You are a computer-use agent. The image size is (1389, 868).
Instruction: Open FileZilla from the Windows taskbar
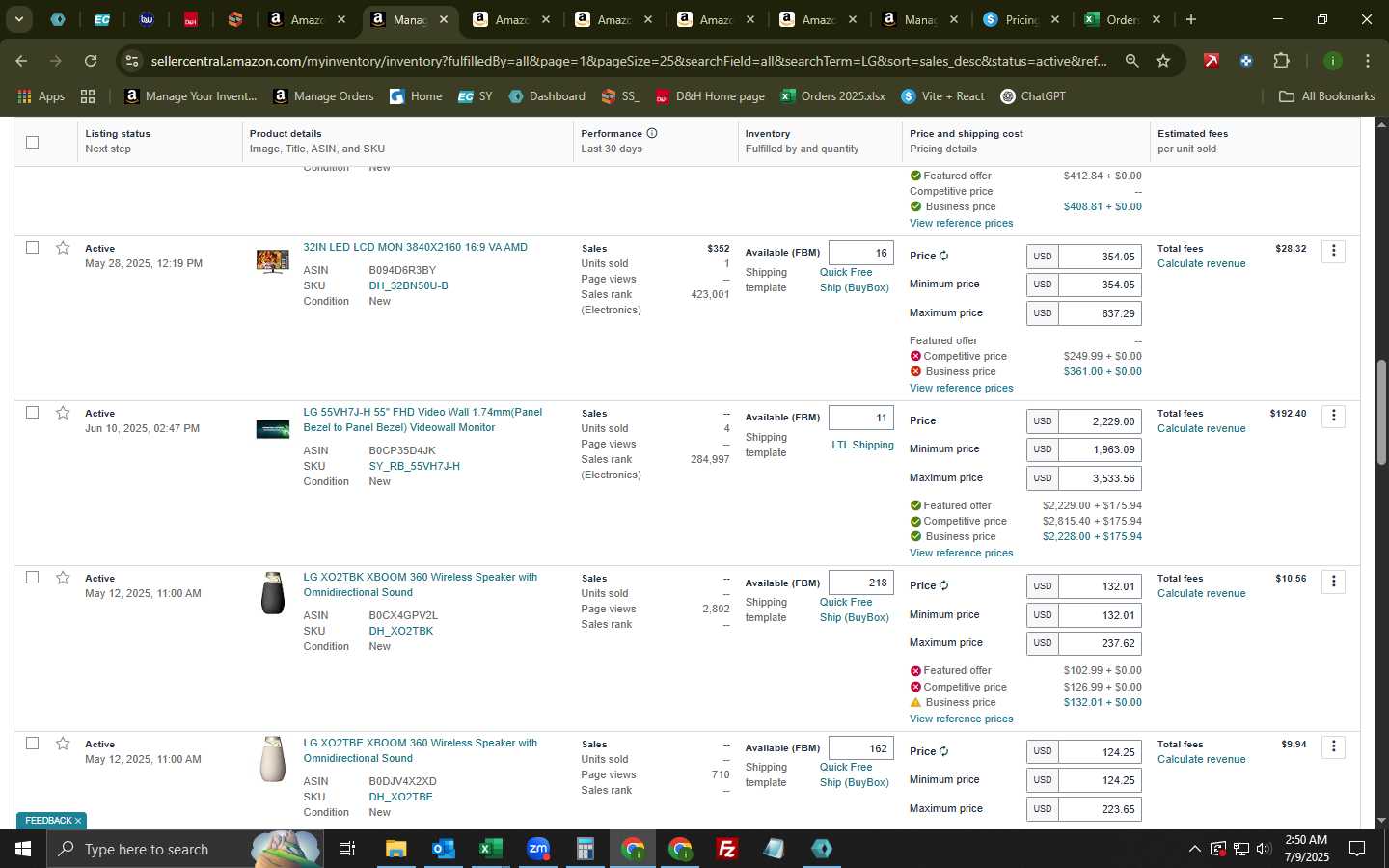pos(727,849)
